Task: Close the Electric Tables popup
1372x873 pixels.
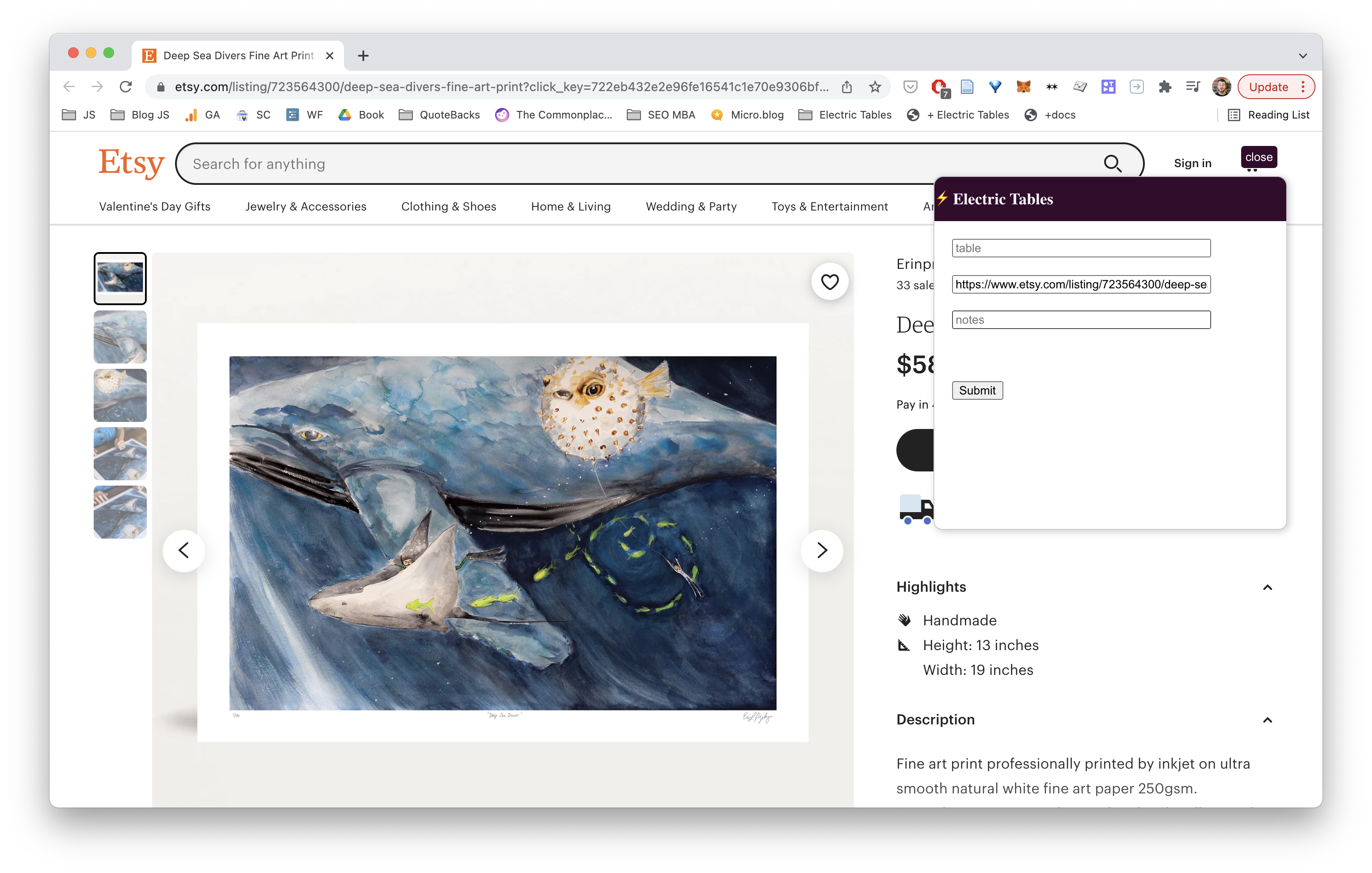Action: [x=1258, y=157]
